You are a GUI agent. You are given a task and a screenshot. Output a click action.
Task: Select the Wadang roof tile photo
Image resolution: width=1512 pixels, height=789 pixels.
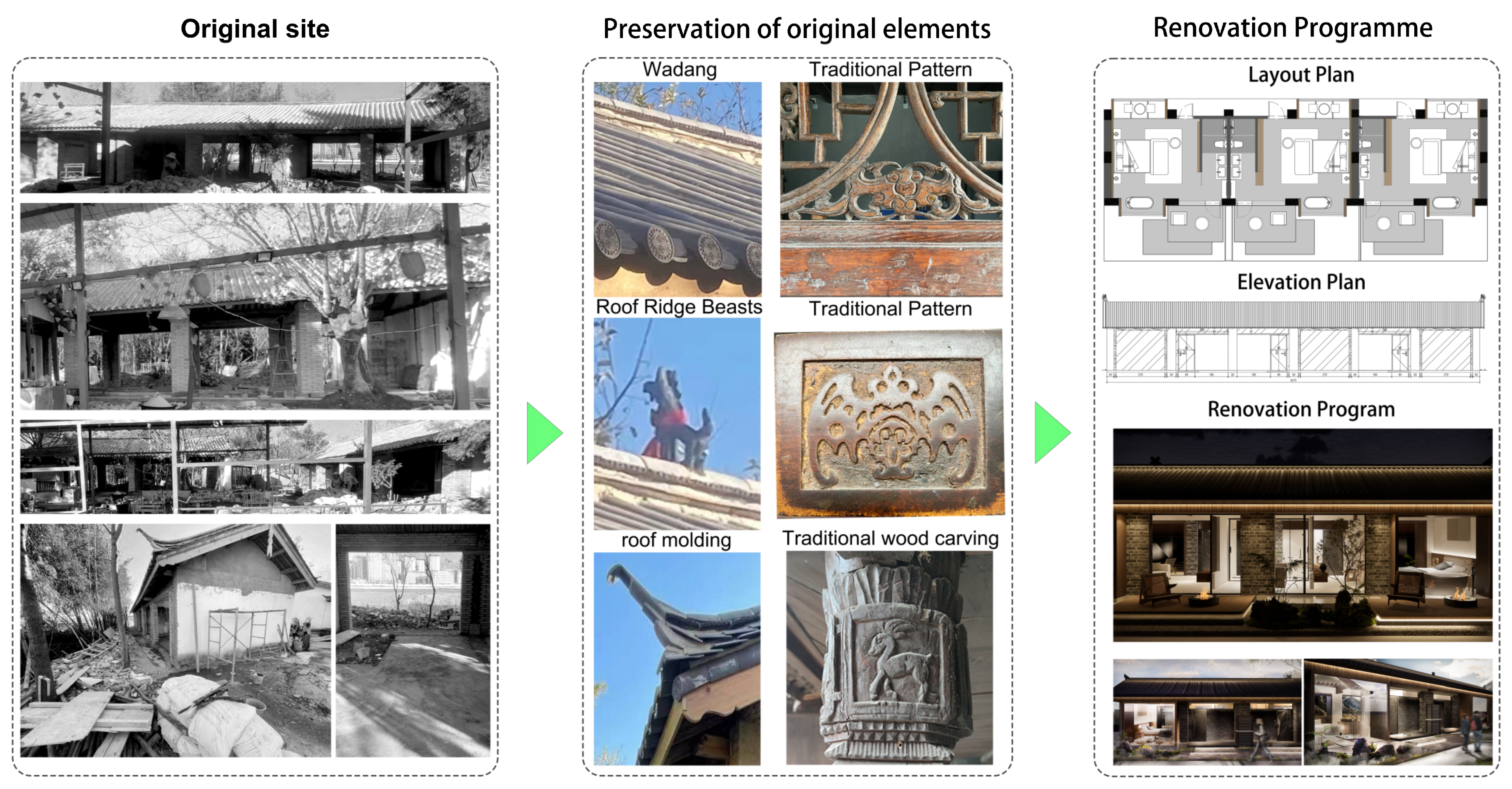click(677, 189)
